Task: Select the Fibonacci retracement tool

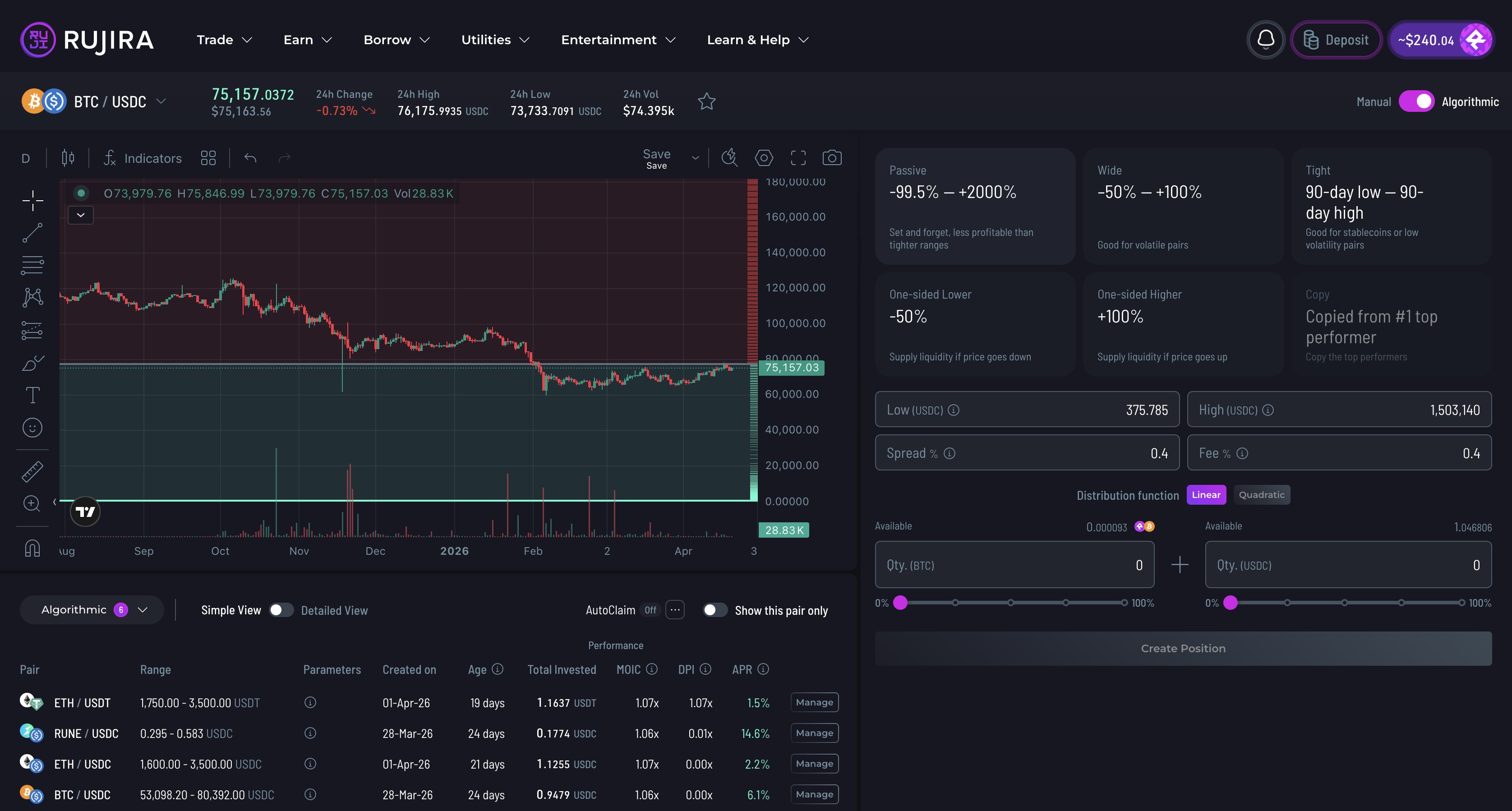Action: pyautogui.click(x=32, y=265)
